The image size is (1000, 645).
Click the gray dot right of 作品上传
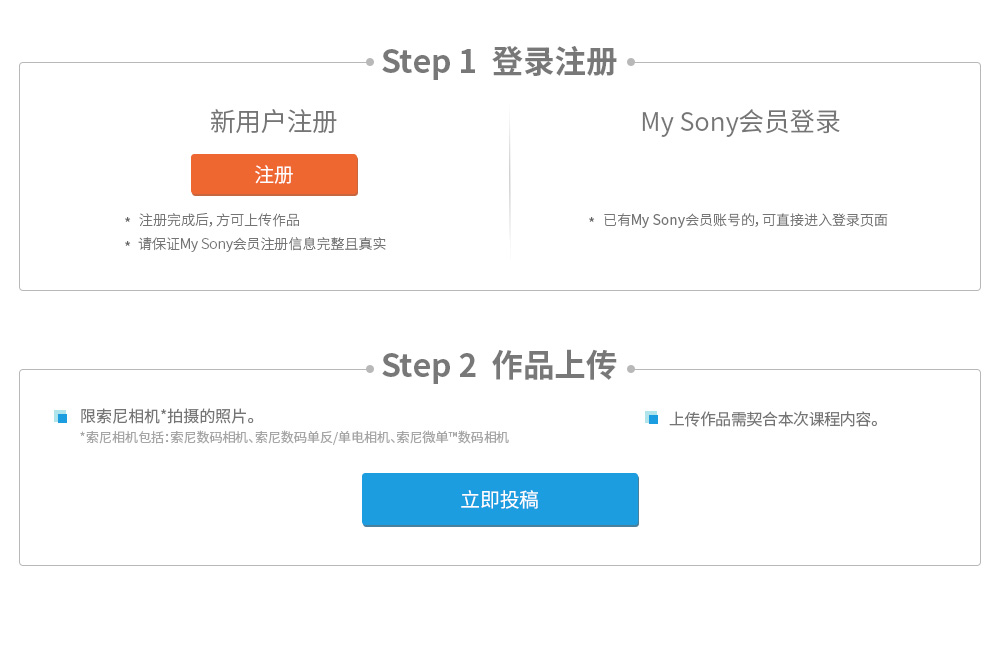click(631, 369)
